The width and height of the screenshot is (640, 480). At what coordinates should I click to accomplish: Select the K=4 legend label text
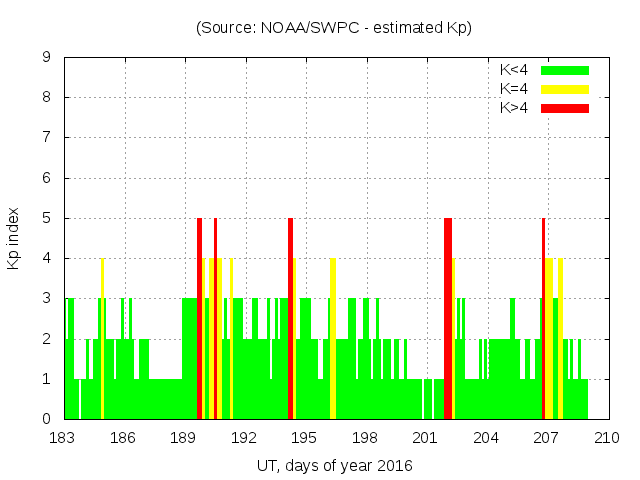(x=514, y=89)
